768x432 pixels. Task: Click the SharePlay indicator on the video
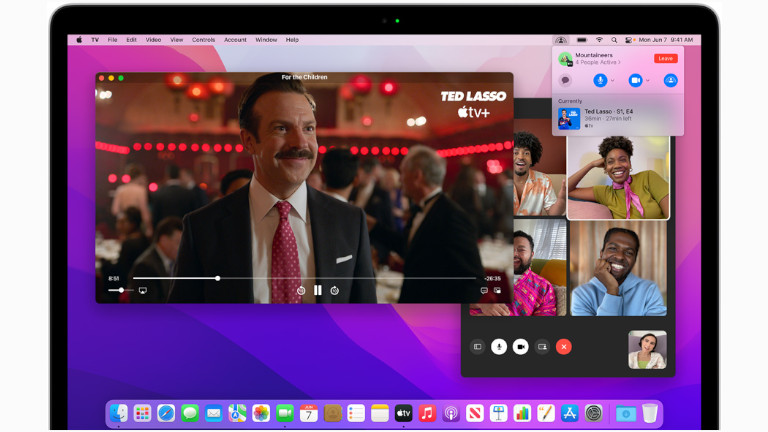[106, 95]
